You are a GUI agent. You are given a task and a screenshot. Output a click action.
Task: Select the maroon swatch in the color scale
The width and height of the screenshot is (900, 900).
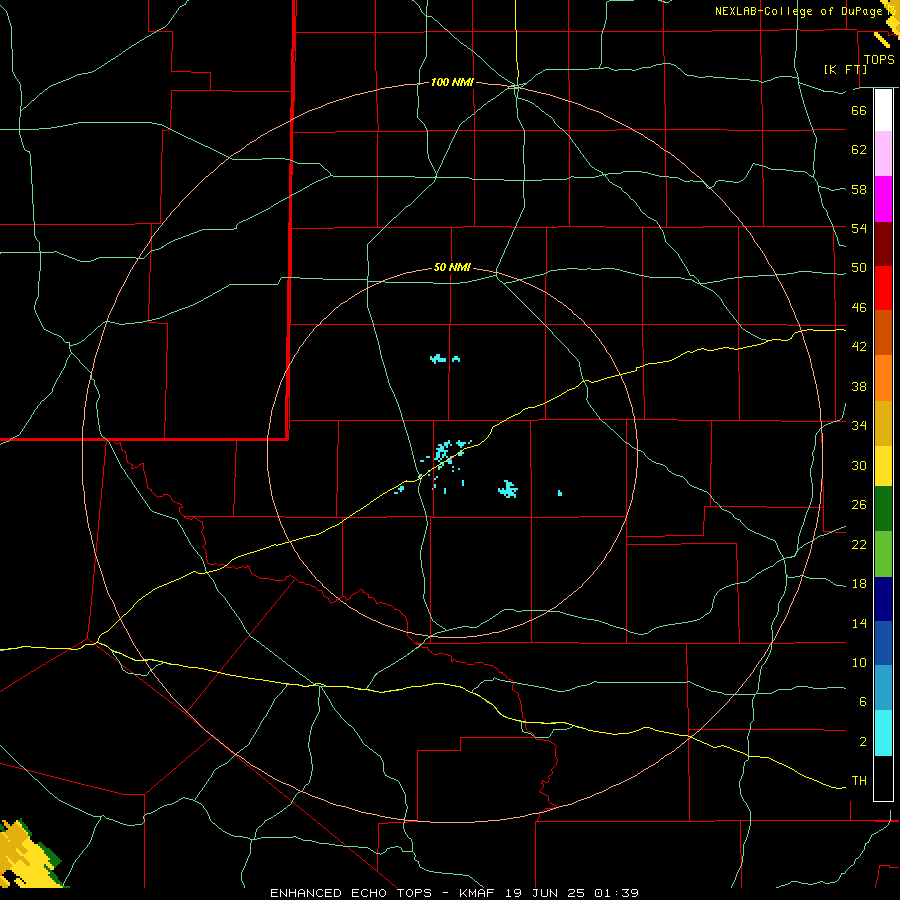[x=883, y=244]
